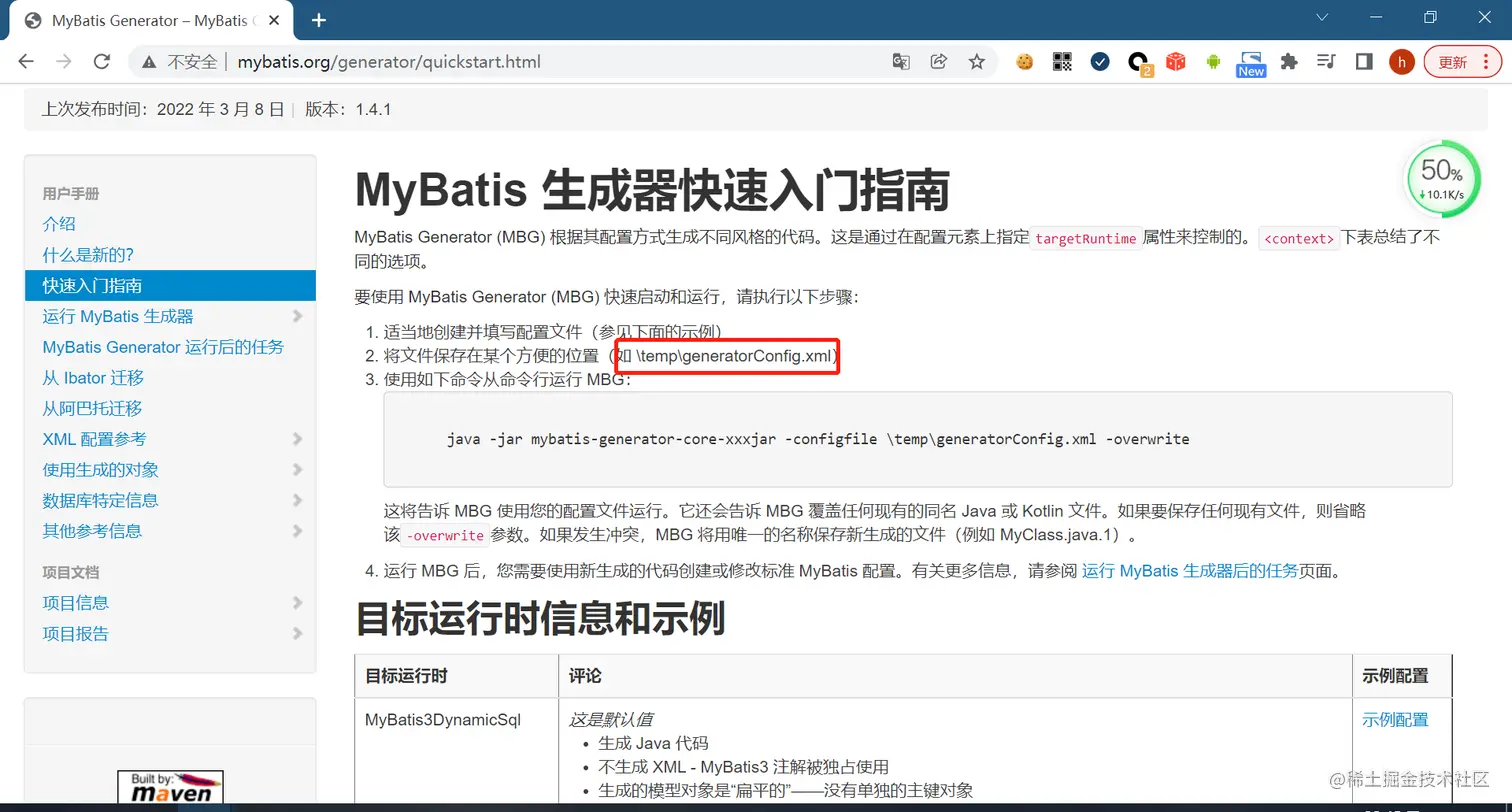Open the QR code extension

point(1062,61)
